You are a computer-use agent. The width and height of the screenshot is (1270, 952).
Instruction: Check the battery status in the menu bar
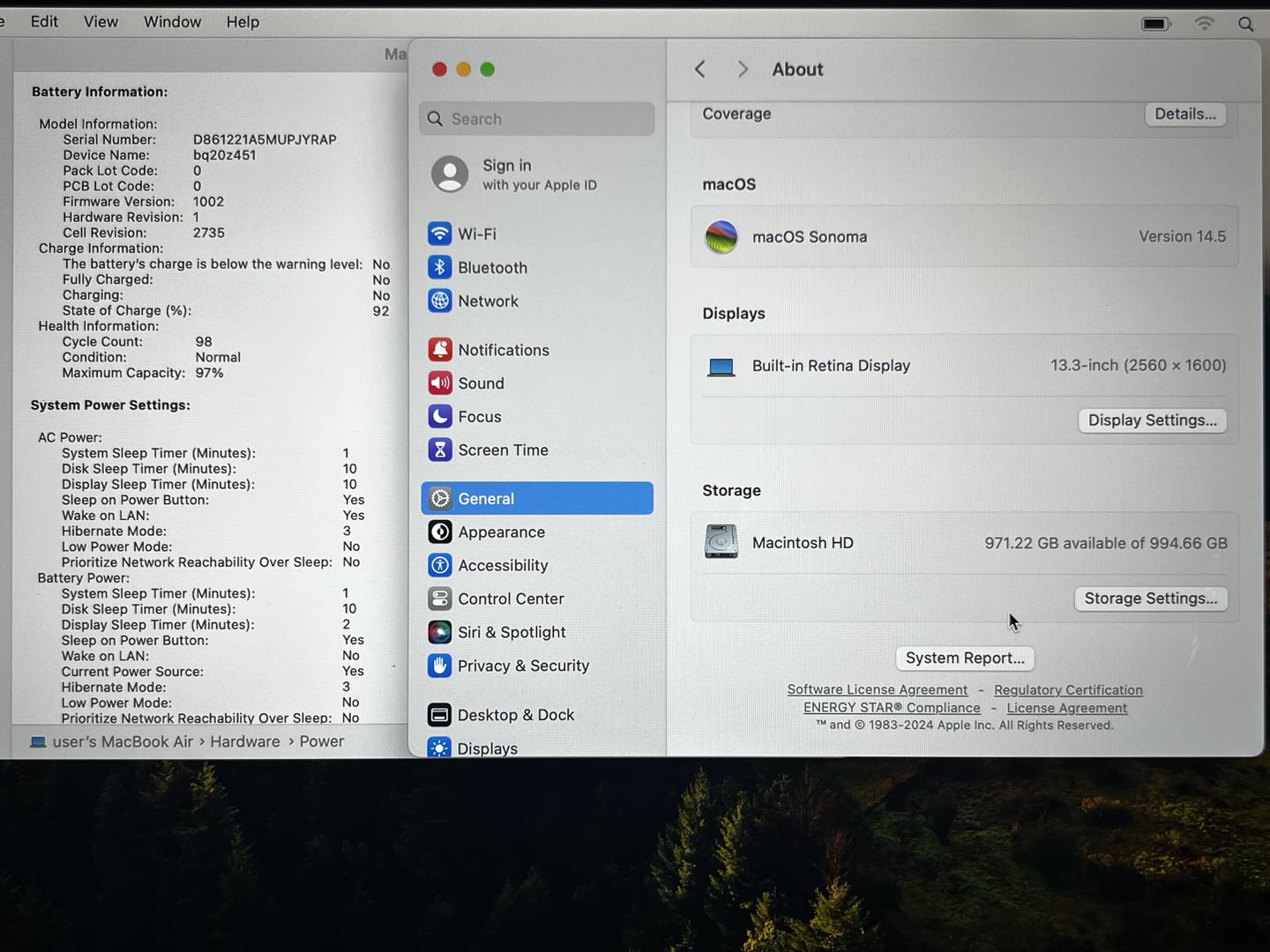point(1156,24)
